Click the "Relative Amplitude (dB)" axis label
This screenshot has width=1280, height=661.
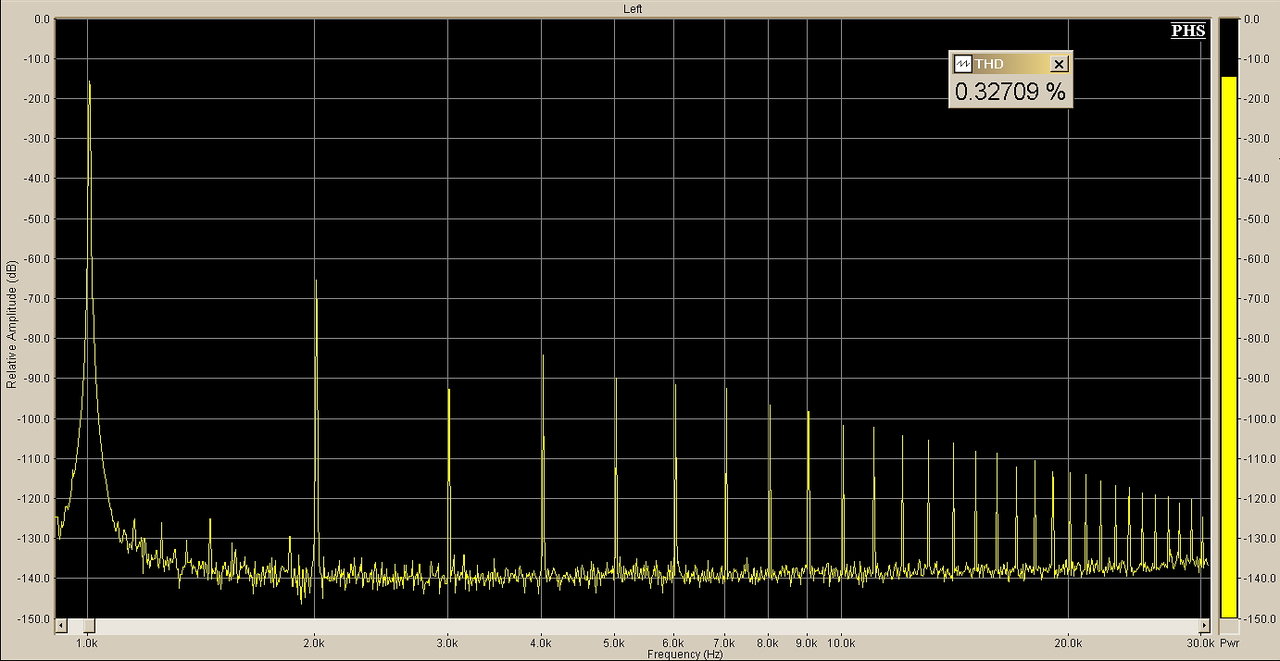[11, 324]
